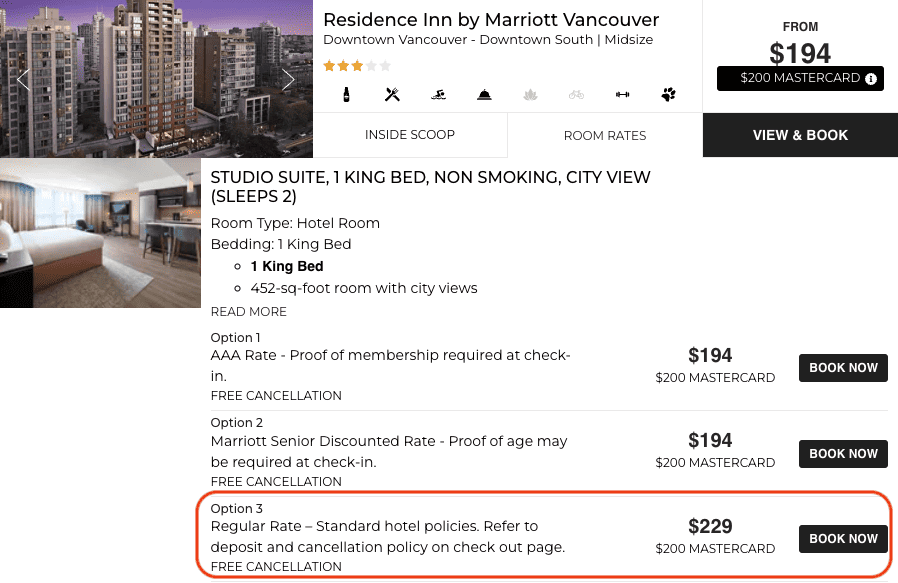Viewport: 898px width, 583px height.
Task: Open the Inside Scoop tab
Action: [x=410, y=135]
